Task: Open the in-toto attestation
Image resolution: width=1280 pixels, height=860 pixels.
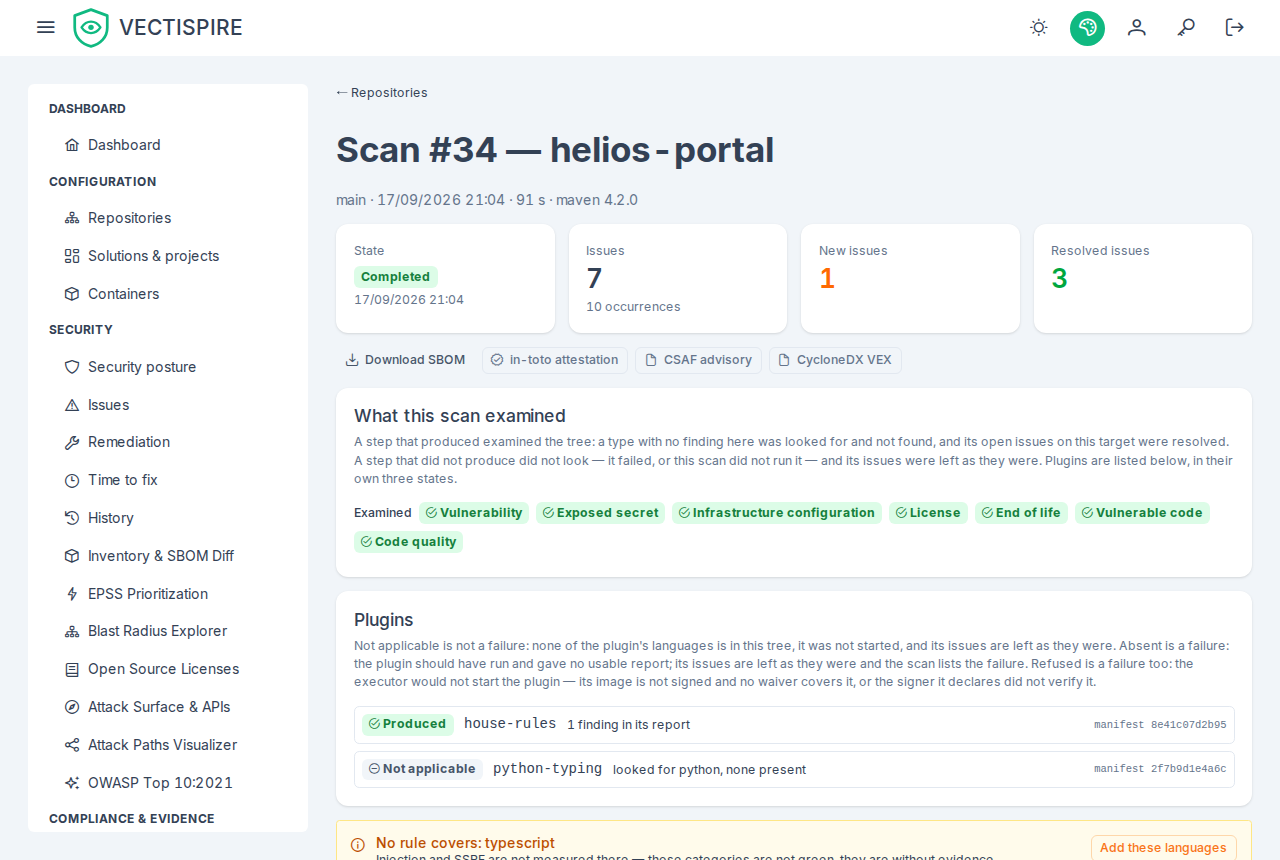Action: tap(555, 360)
